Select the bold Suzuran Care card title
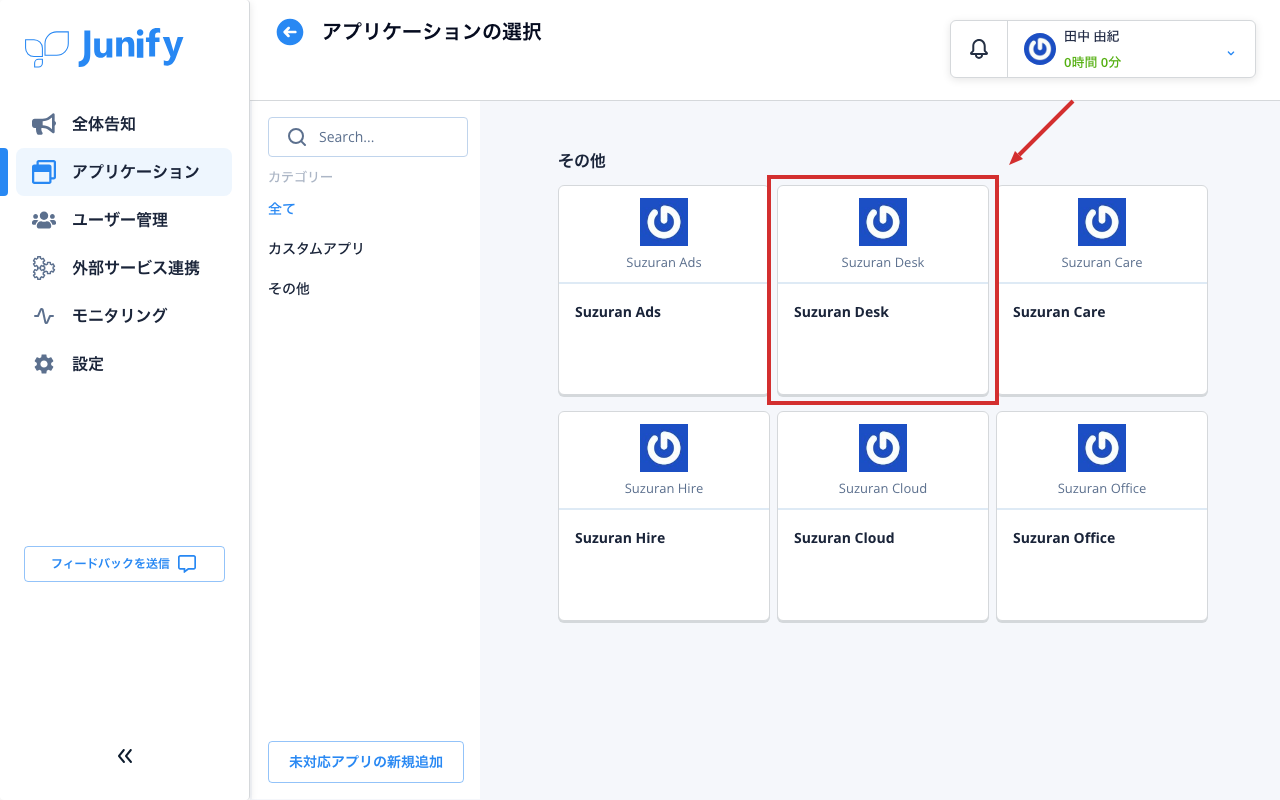Image resolution: width=1280 pixels, height=800 pixels. pyautogui.click(x=1059, y=312)
